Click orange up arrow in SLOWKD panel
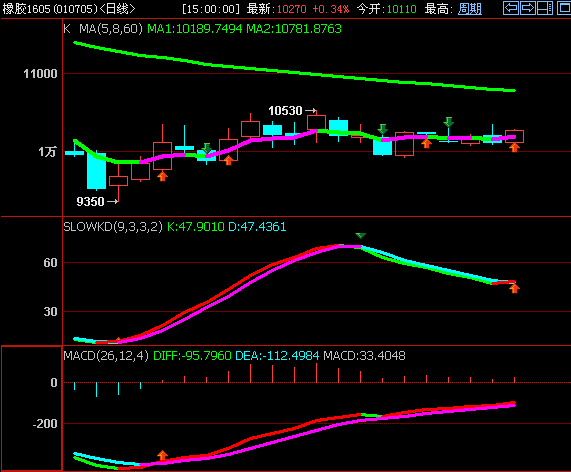The image size is (571, 472). tap(514, 288)
